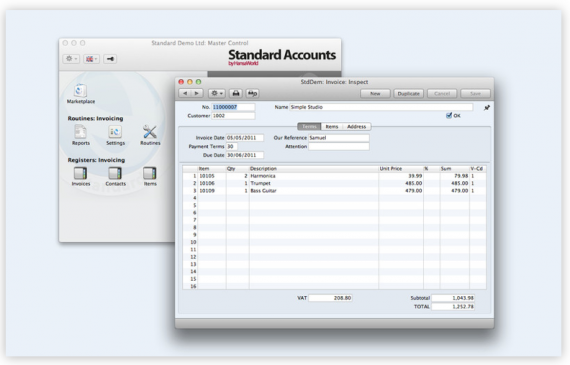The height and width of the screenshot is (365, 570).
Task: Select Harmonica description cell
Action: click(x=314, y=176)
